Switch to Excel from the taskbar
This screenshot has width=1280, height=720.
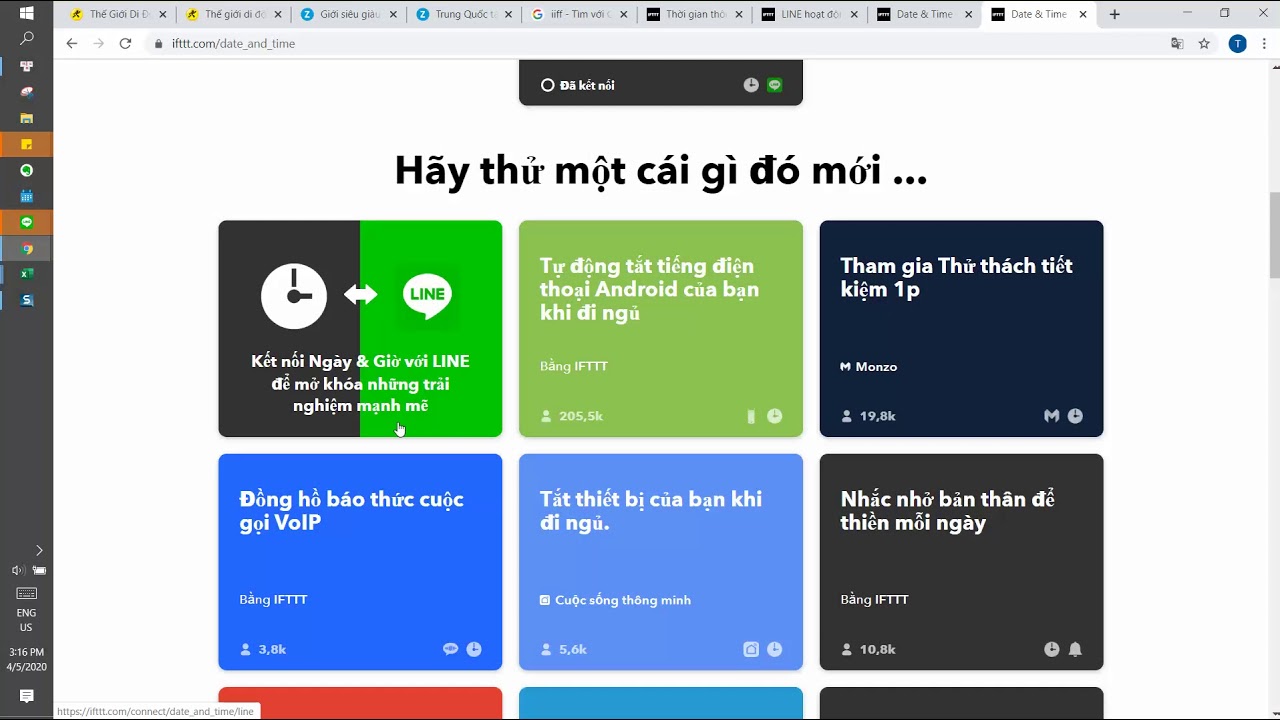27,274
